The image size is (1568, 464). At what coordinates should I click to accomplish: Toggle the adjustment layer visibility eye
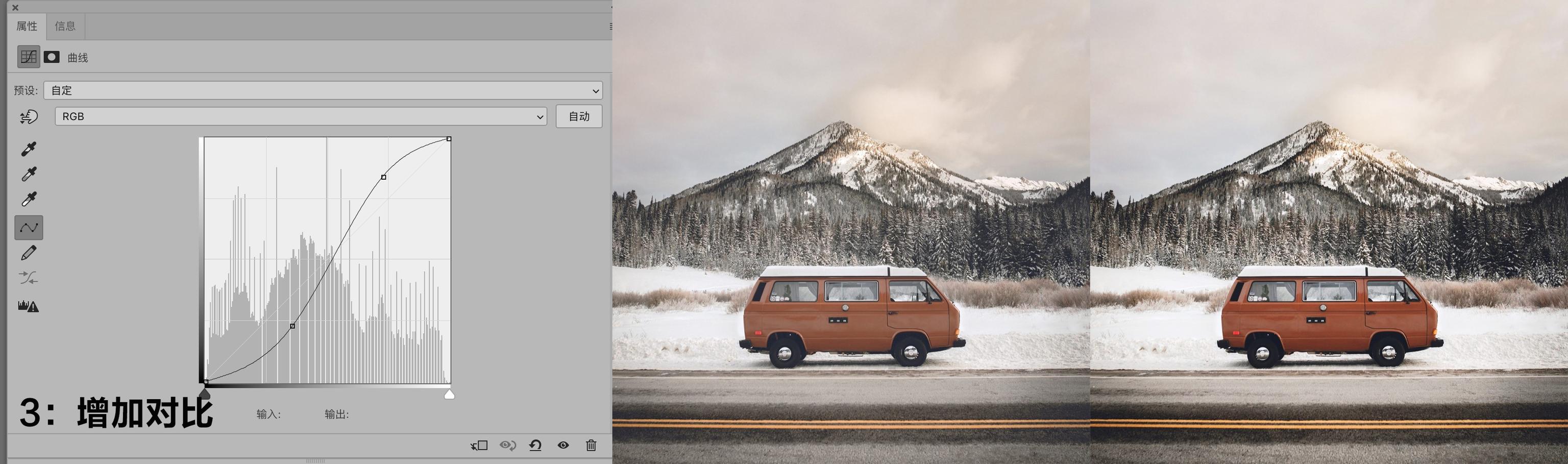tap(563, 446)
